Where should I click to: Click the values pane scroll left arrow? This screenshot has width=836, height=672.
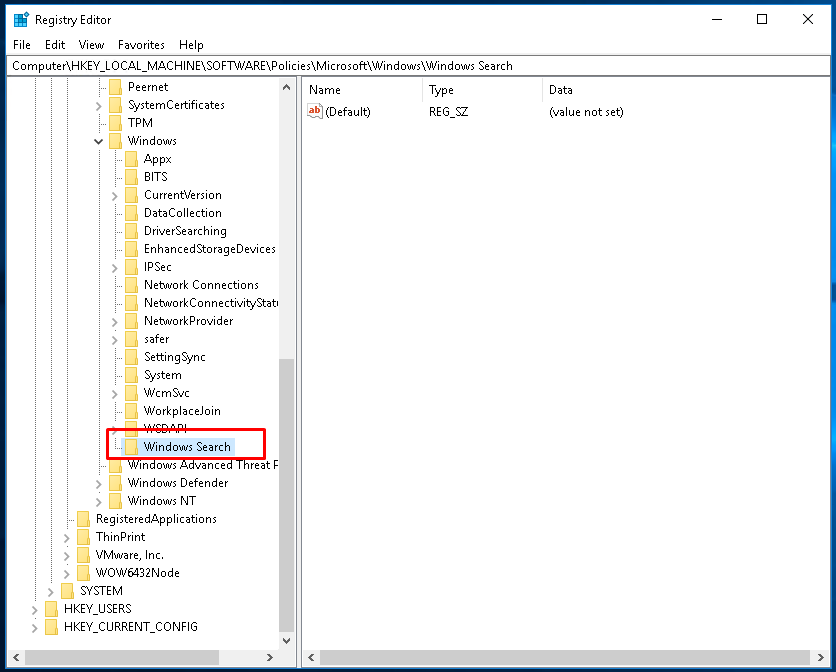(x=311, y=657)
